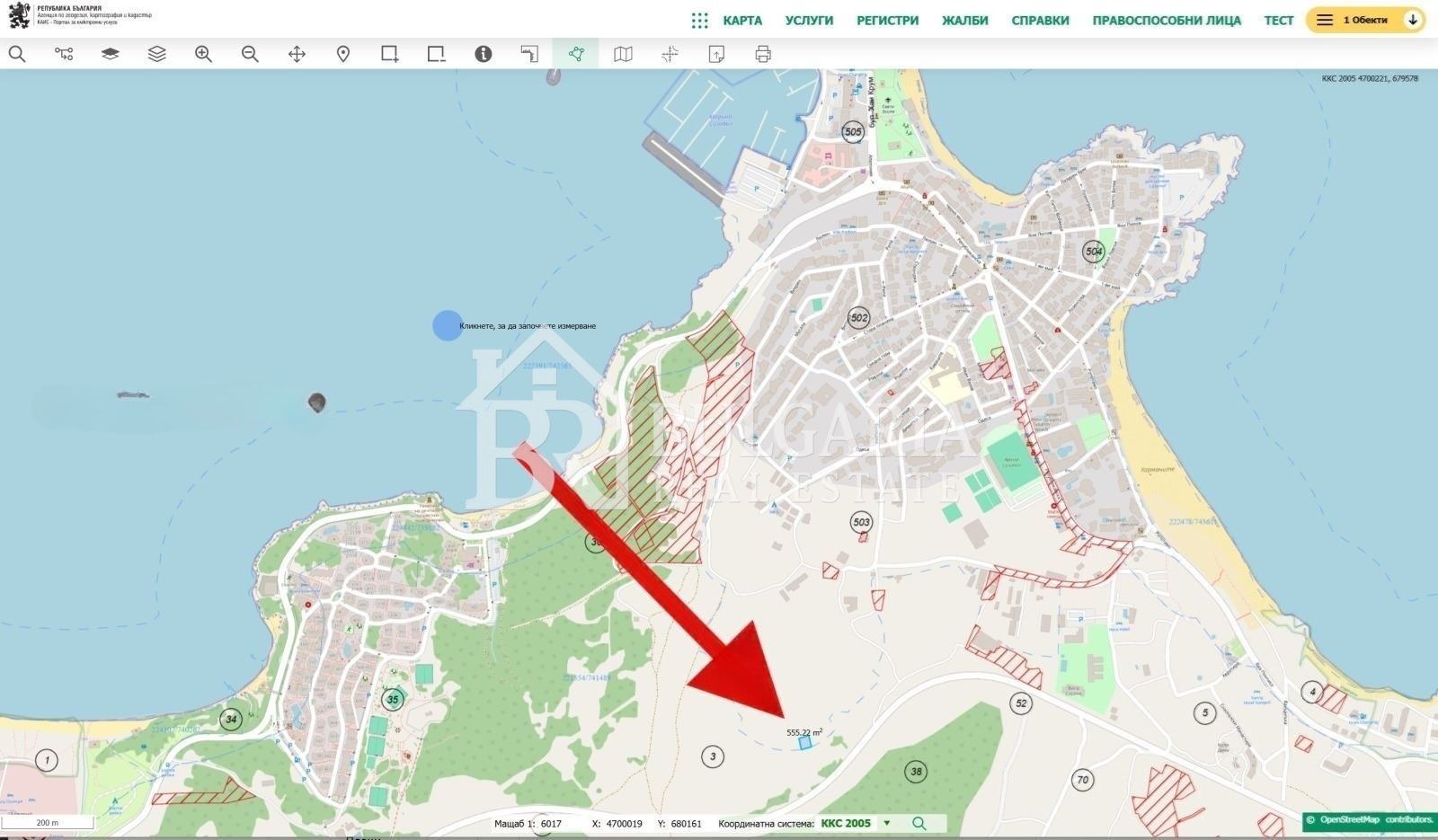Click the coordinate crosshair tool

tap(670, 54)
